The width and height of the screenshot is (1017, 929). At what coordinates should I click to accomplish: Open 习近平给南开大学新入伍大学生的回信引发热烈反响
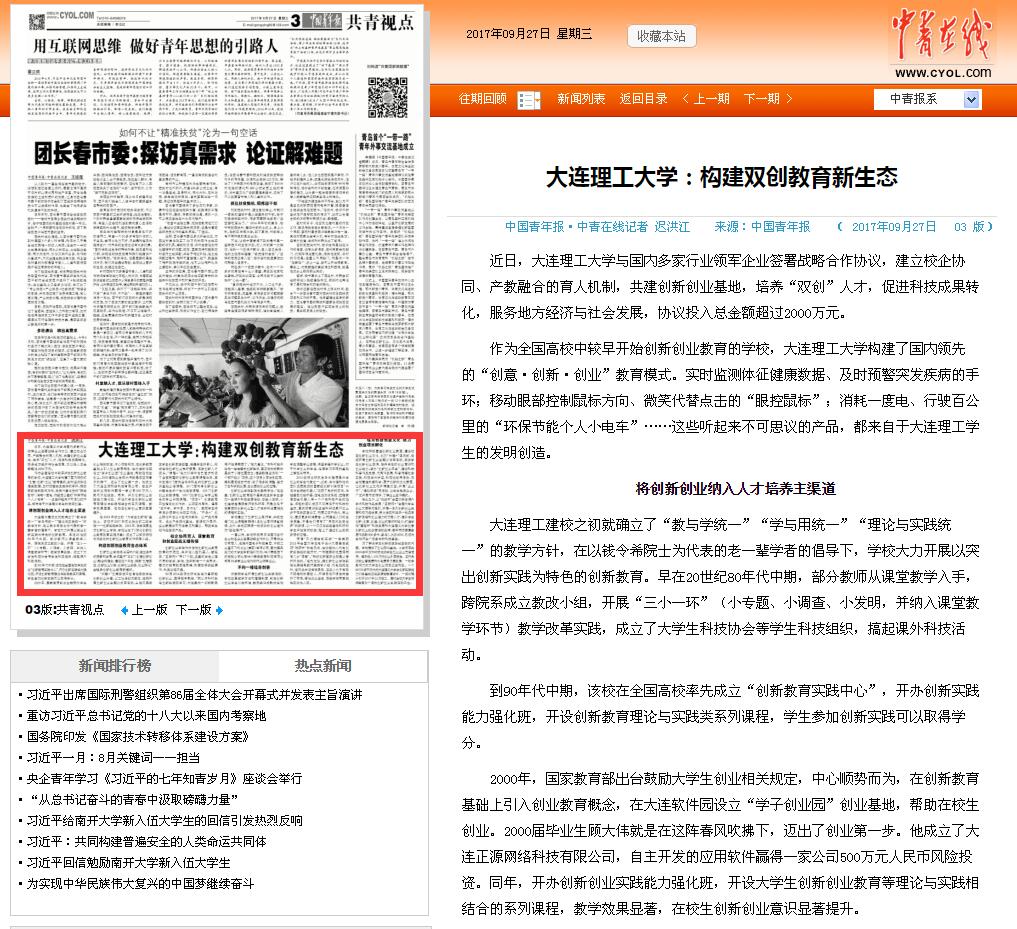pos(165,821)
